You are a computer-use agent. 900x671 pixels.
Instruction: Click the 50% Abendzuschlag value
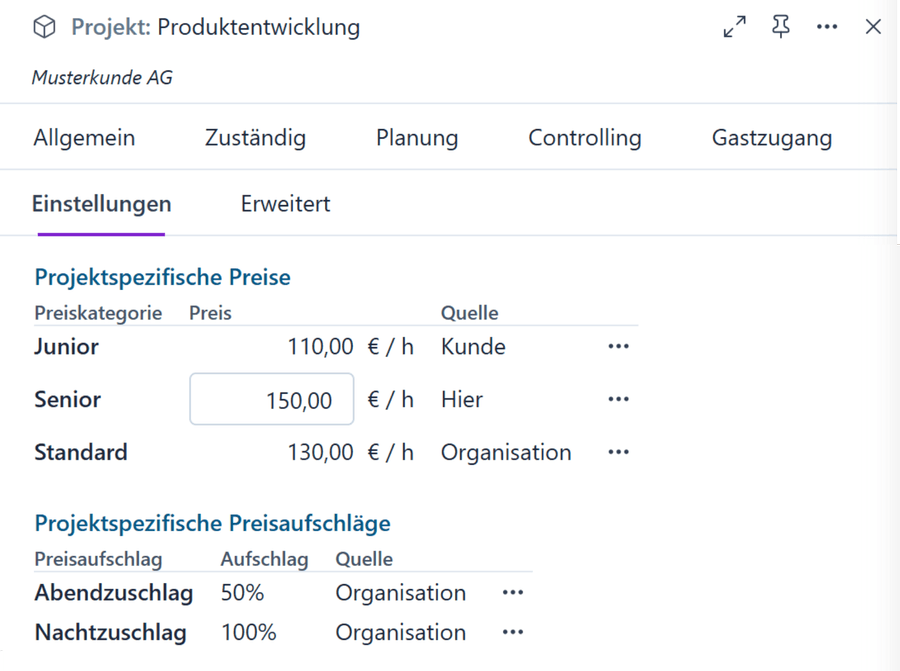[x=242, y=593]
